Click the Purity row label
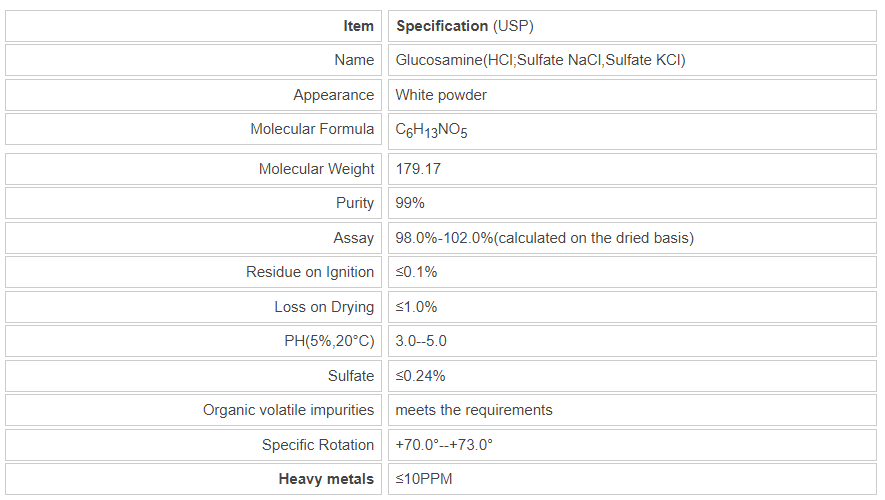885x500 pixels. (355, 203)
